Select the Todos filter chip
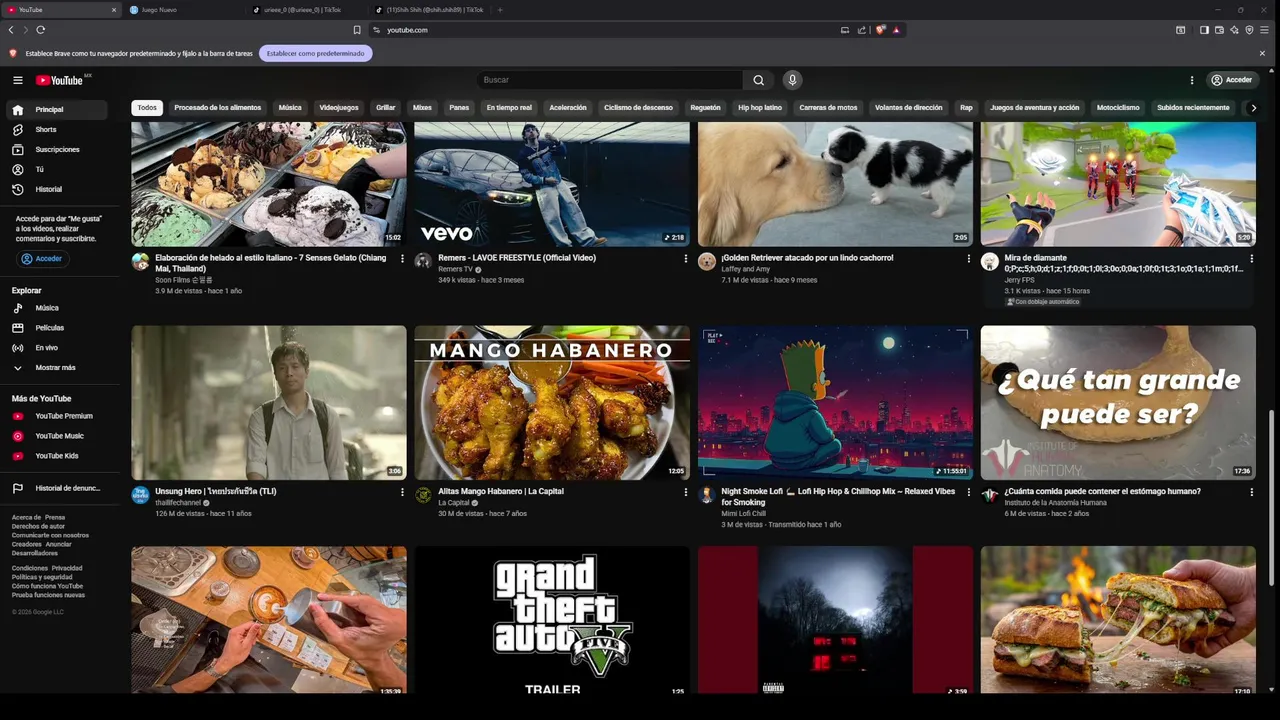 [147, 108]
